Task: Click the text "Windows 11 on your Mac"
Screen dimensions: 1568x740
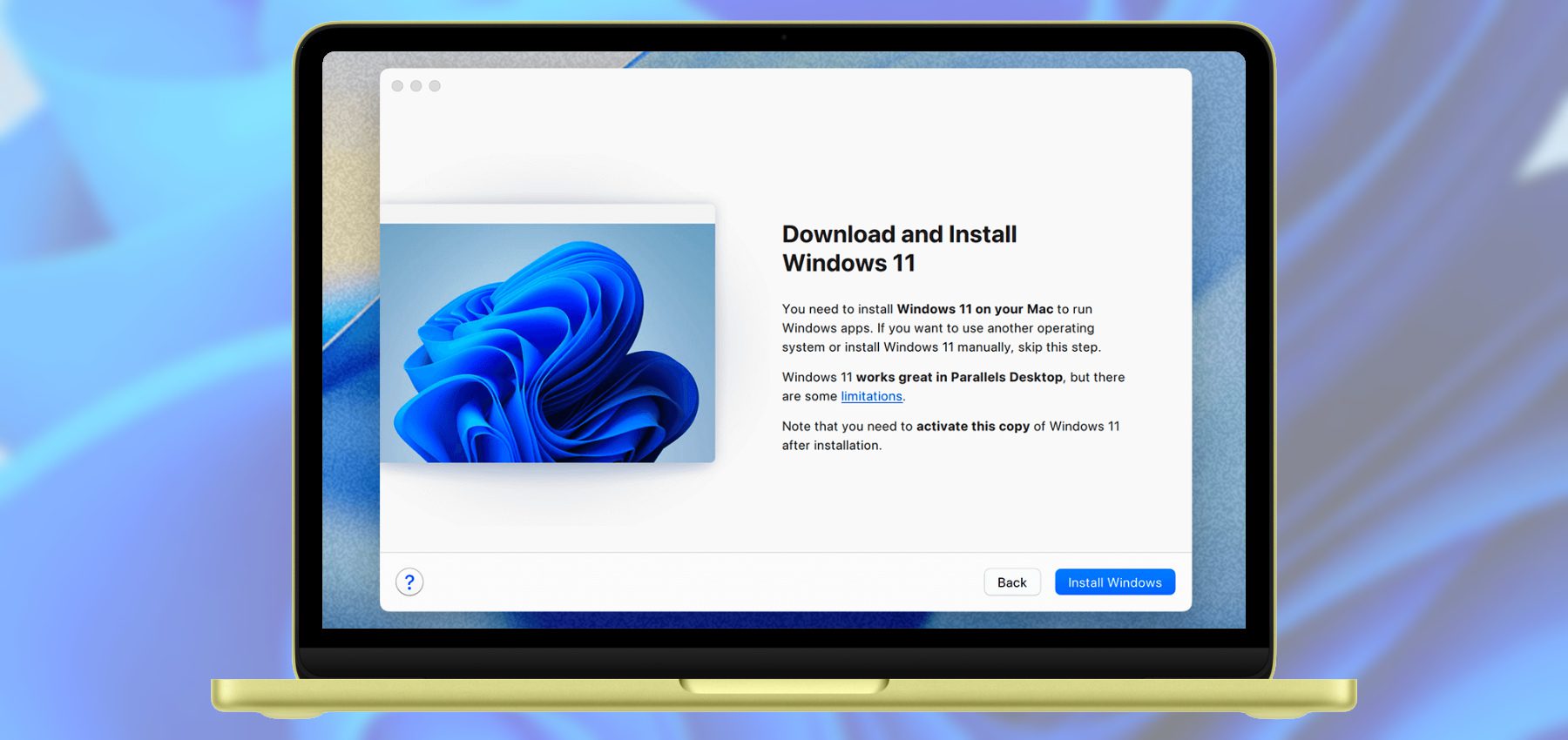Action: [975, 309]
